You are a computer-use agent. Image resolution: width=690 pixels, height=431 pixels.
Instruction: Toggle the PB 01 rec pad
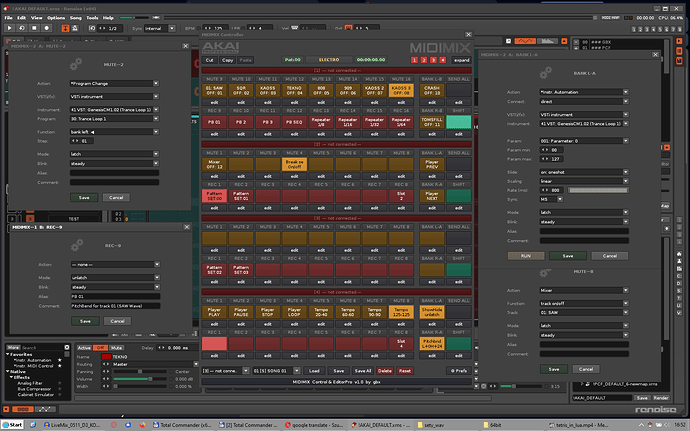tap(214, 122)
